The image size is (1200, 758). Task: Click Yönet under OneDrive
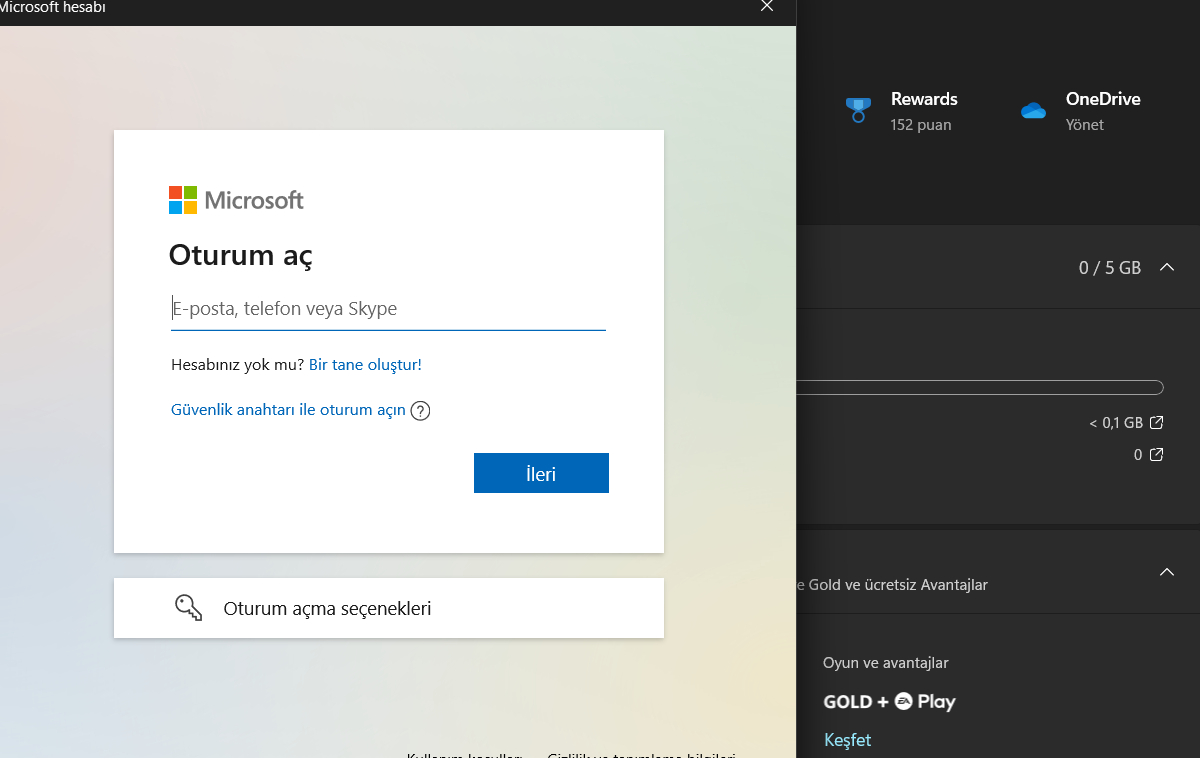click(x=1085, y=125)
